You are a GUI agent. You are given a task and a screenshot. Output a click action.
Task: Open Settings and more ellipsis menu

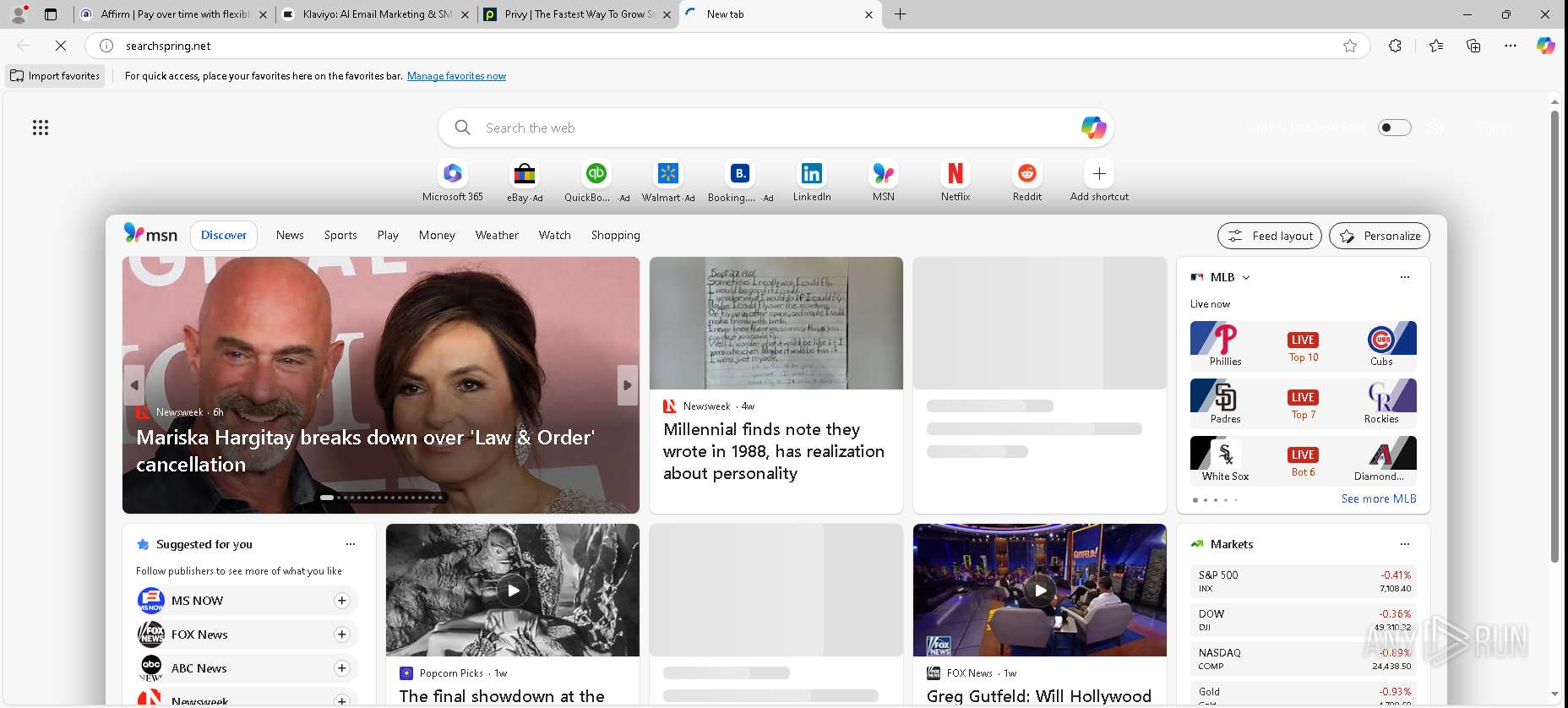1511,46
